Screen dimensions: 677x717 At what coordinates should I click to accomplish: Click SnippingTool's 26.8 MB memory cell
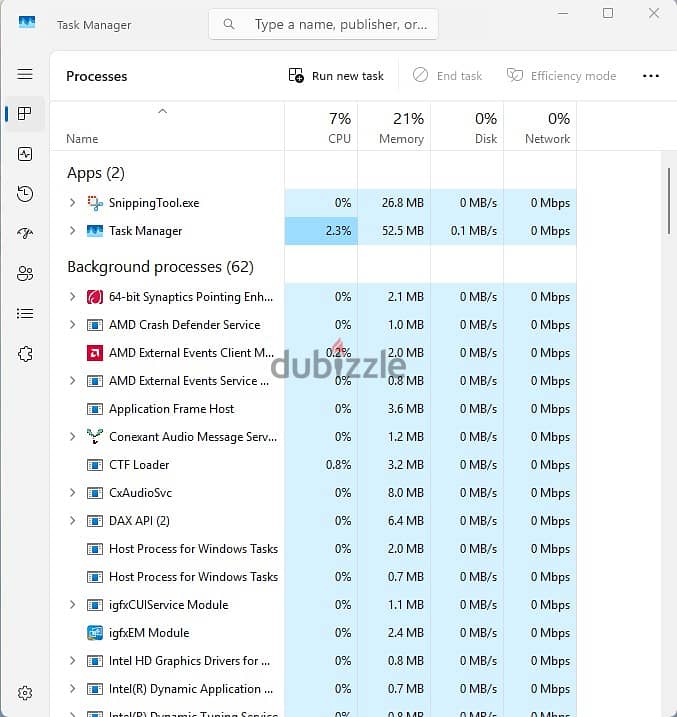coord(394,203)
